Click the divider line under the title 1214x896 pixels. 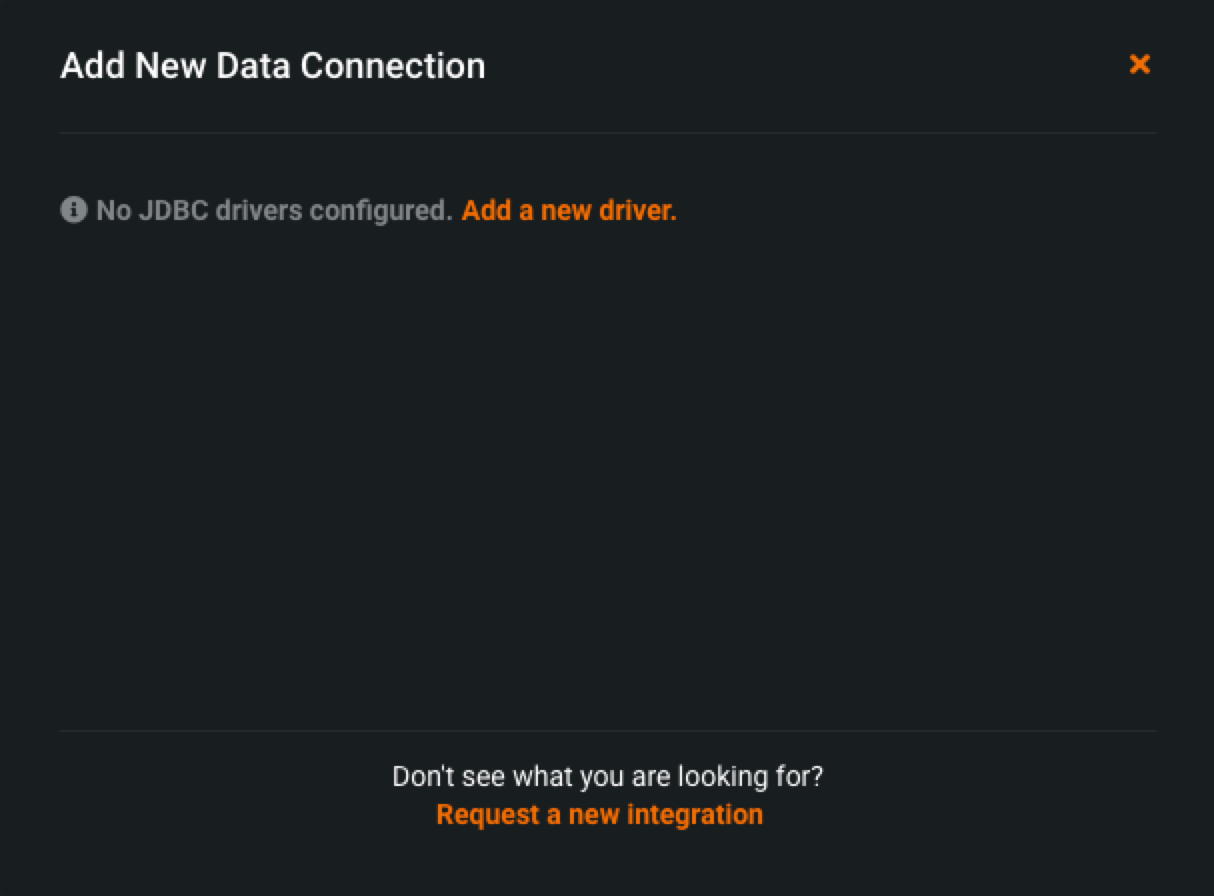(x=607, y=132)
